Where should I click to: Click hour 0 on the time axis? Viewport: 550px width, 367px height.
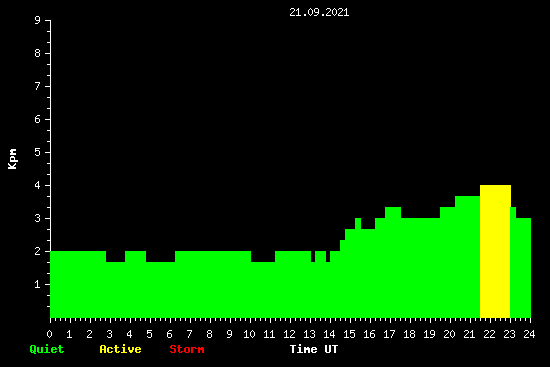coord(49,334)
